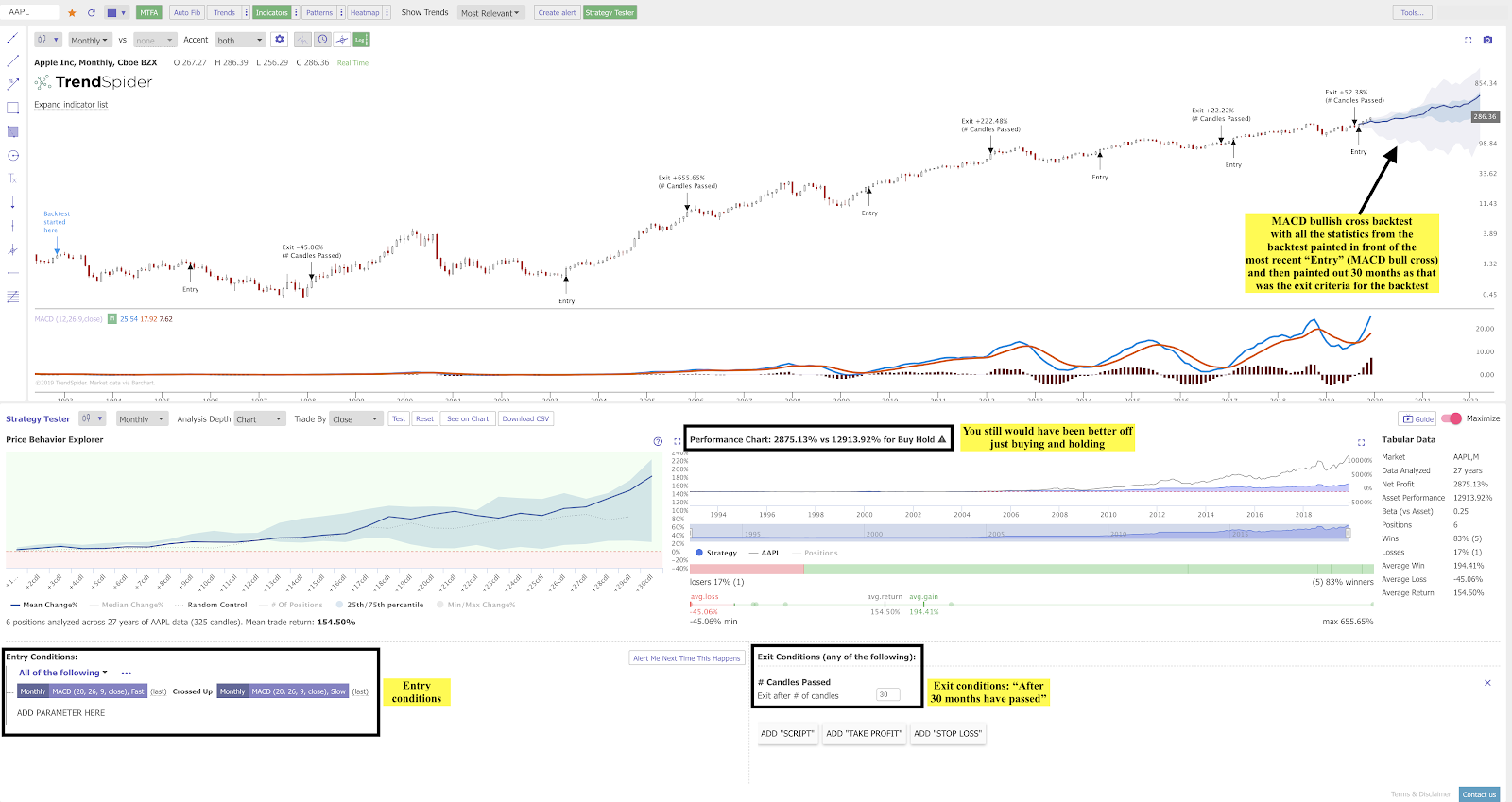Image resolution: width=1512 pixels, height=802 pixels.
Task: Open Strategy Tester Monthly timeframe dropdown
Action: pos(142,418)
